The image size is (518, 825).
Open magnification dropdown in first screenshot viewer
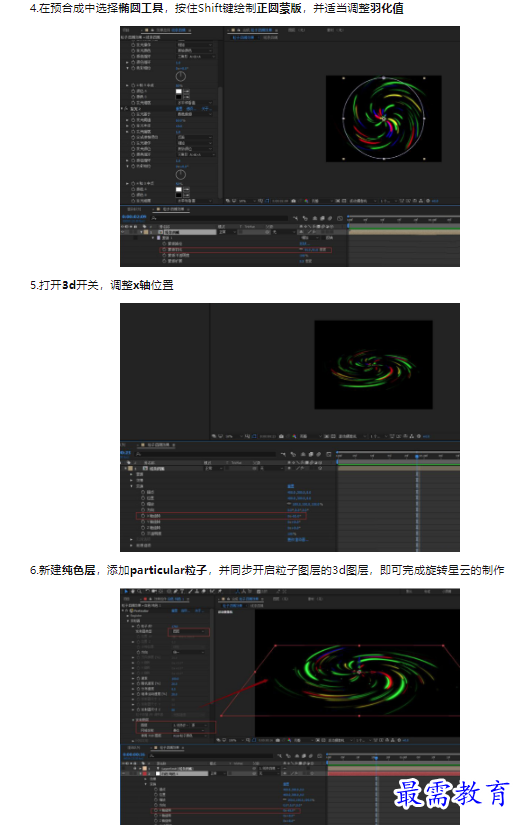[x=246, y=200]
